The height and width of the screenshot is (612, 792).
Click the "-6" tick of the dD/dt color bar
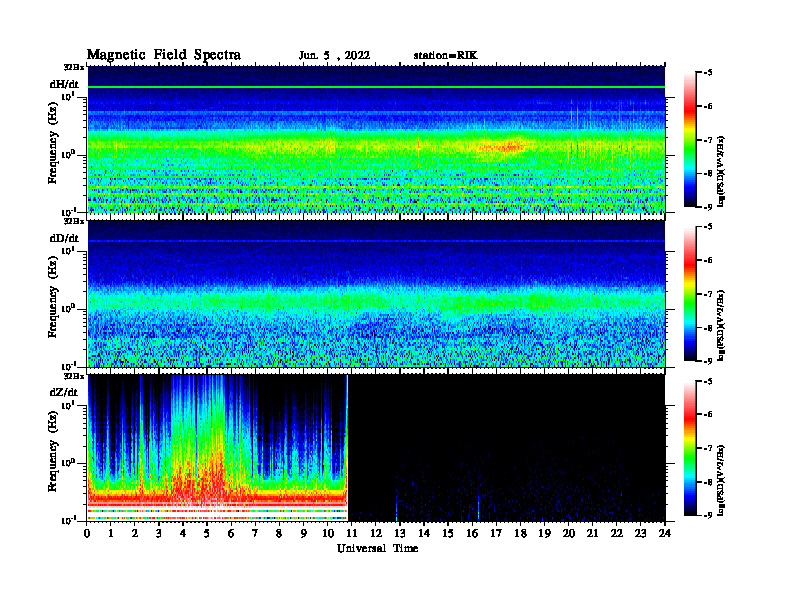[x=708, y=261]
